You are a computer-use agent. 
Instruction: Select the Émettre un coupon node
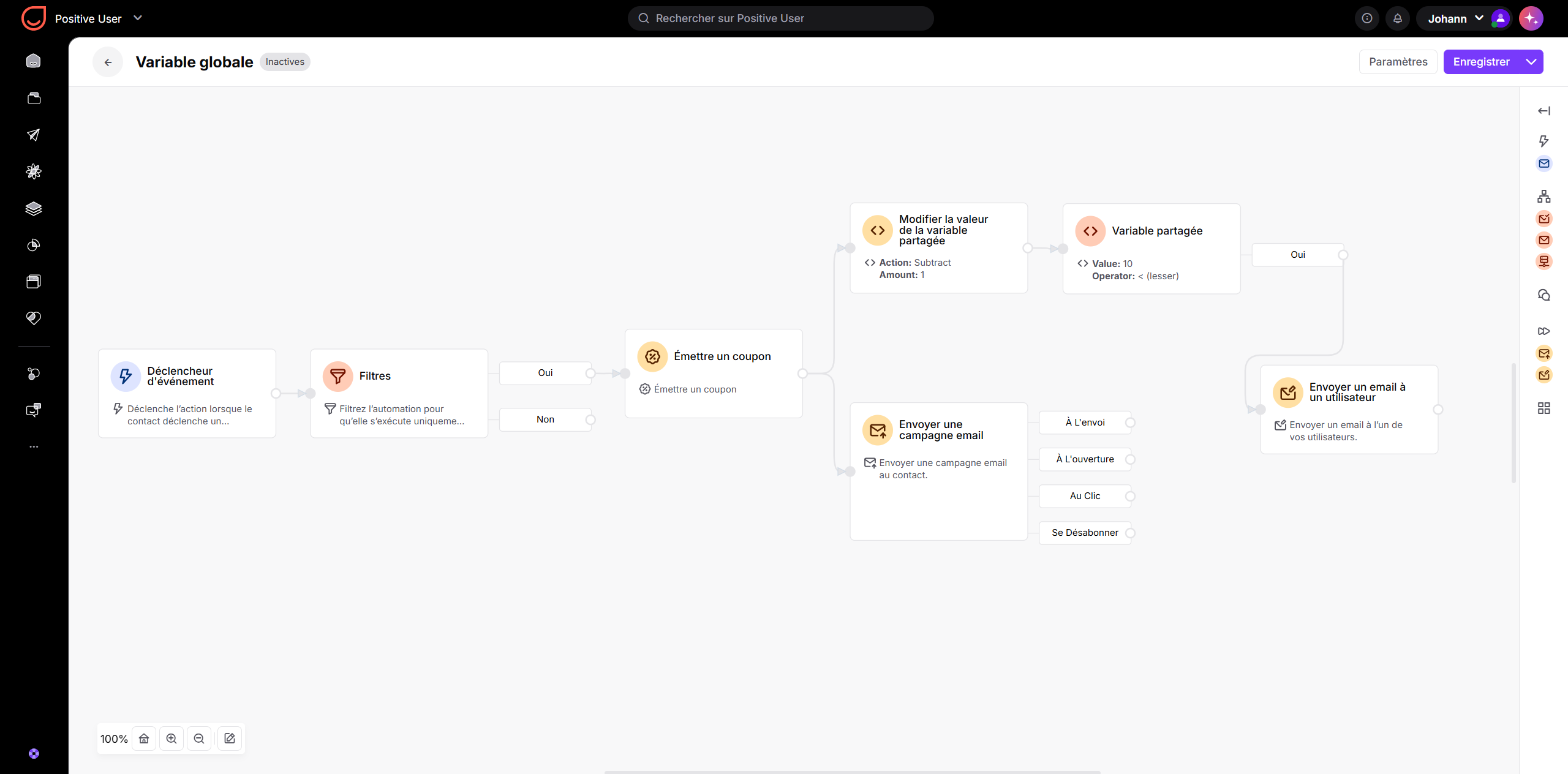pyautogui.click(x=714, y=374)
